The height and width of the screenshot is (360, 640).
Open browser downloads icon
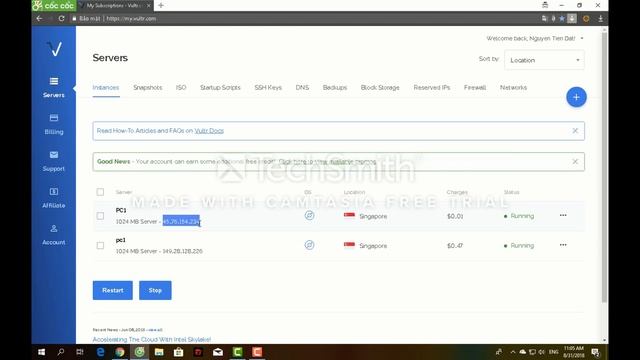[600, 18]
